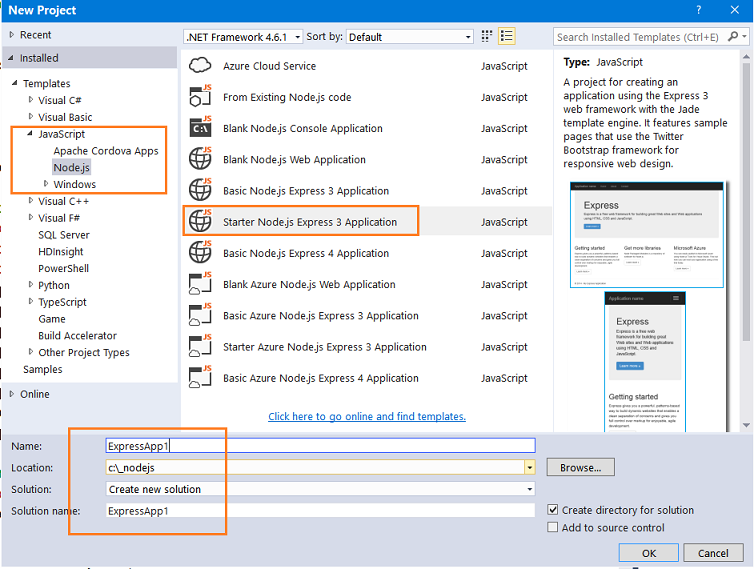Click the project Name input field

click(x=320, y=446)
